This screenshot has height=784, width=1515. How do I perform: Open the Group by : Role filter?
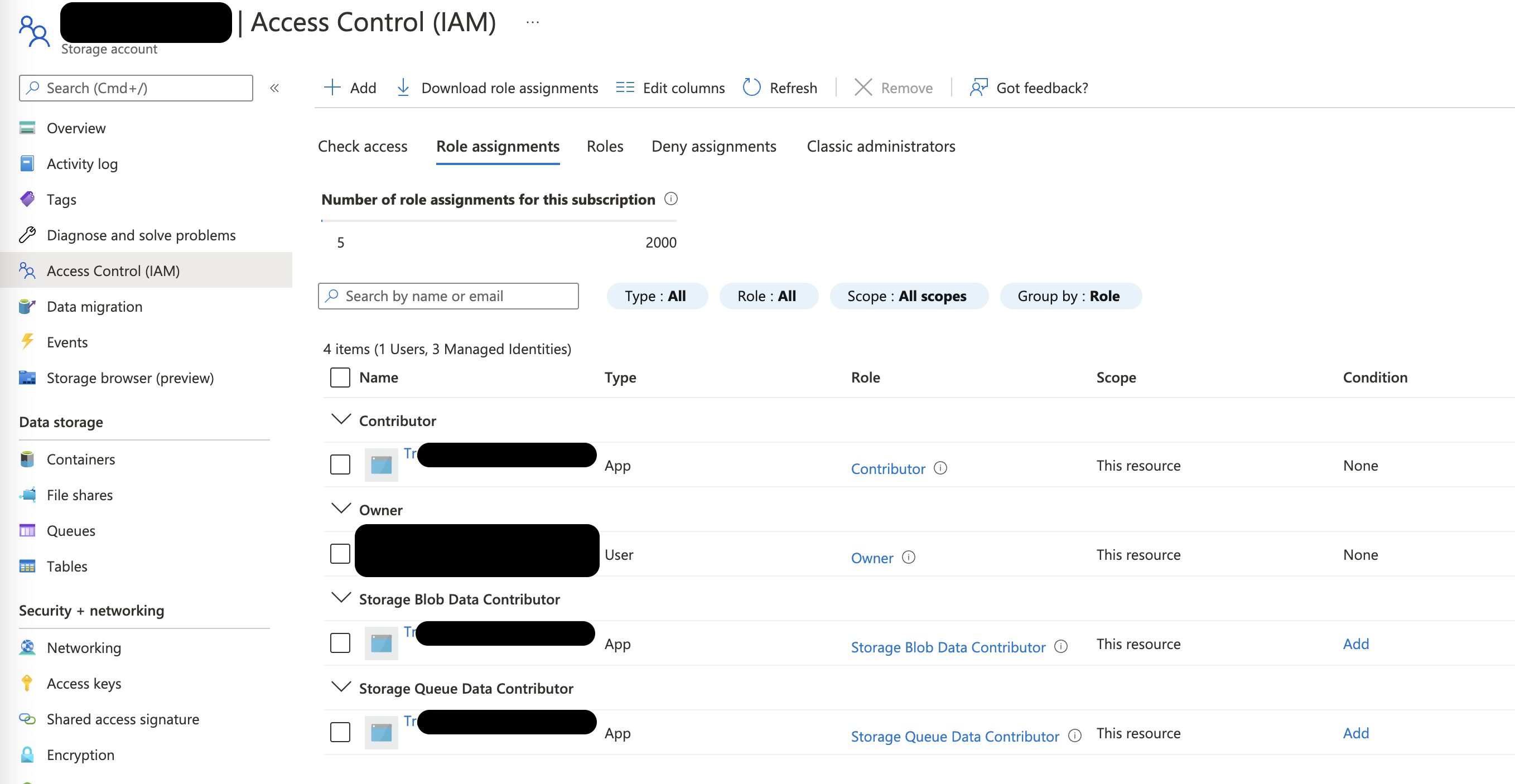pos(1070,296)
